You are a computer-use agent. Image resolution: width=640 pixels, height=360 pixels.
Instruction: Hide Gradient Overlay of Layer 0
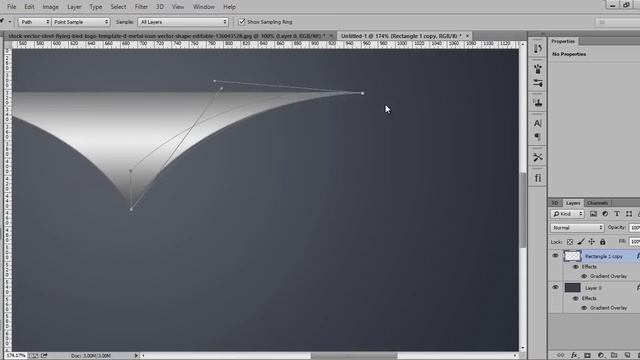pos(584,308)
